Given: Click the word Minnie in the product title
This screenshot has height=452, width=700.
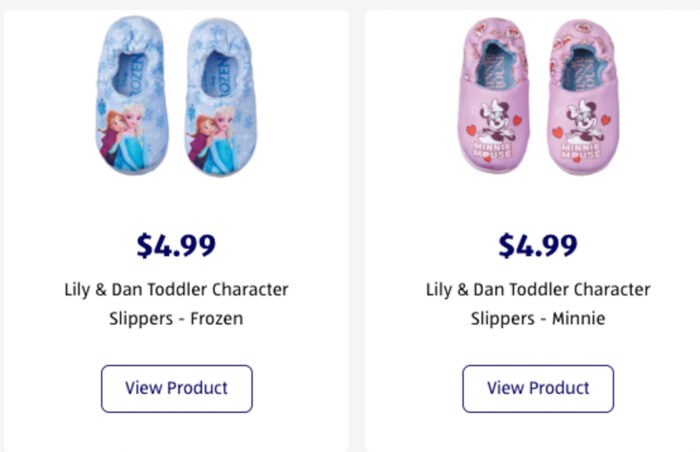Looking at the screenshot, I should (576, 320).
